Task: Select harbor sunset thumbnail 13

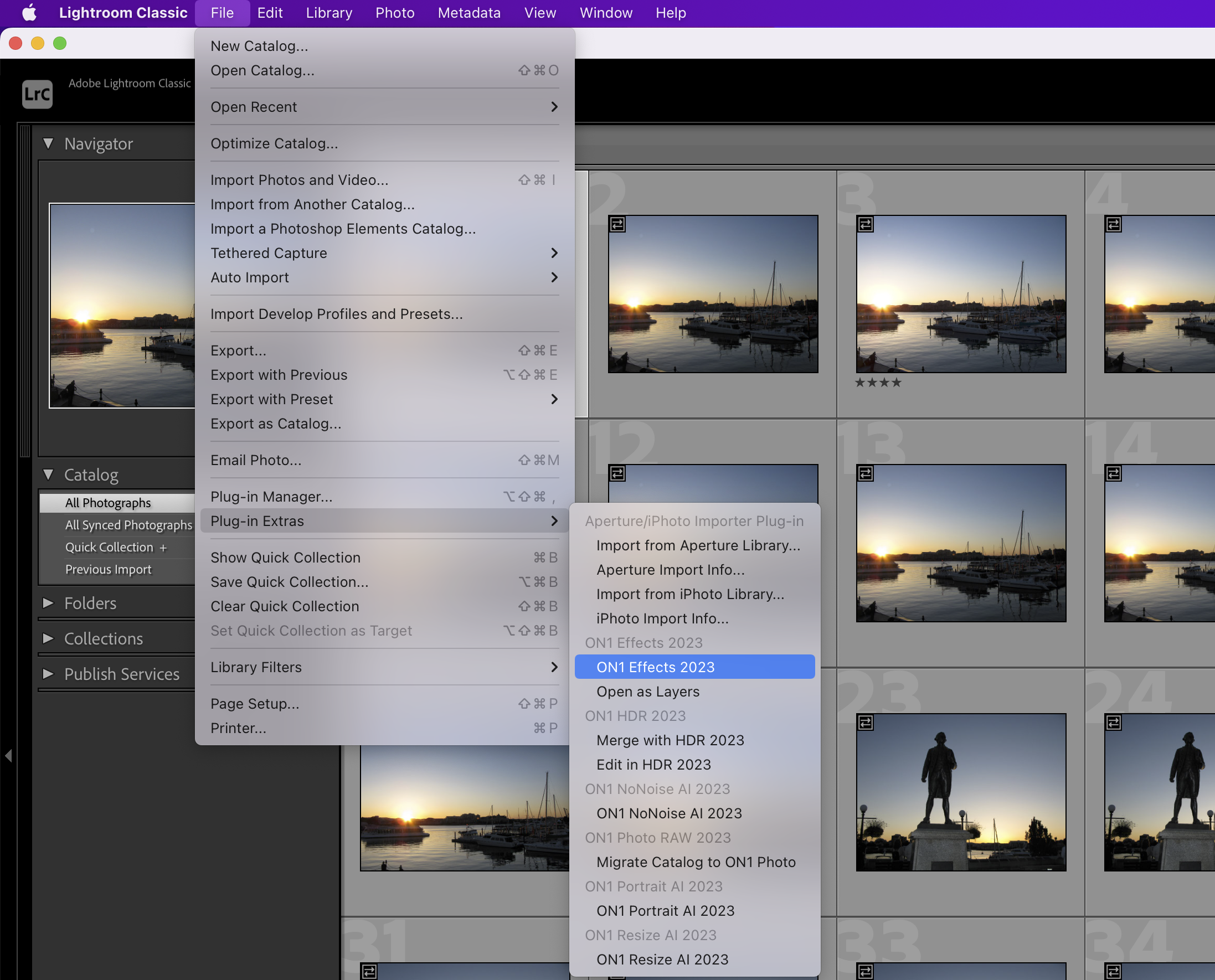Action: (x=961, y=543)
